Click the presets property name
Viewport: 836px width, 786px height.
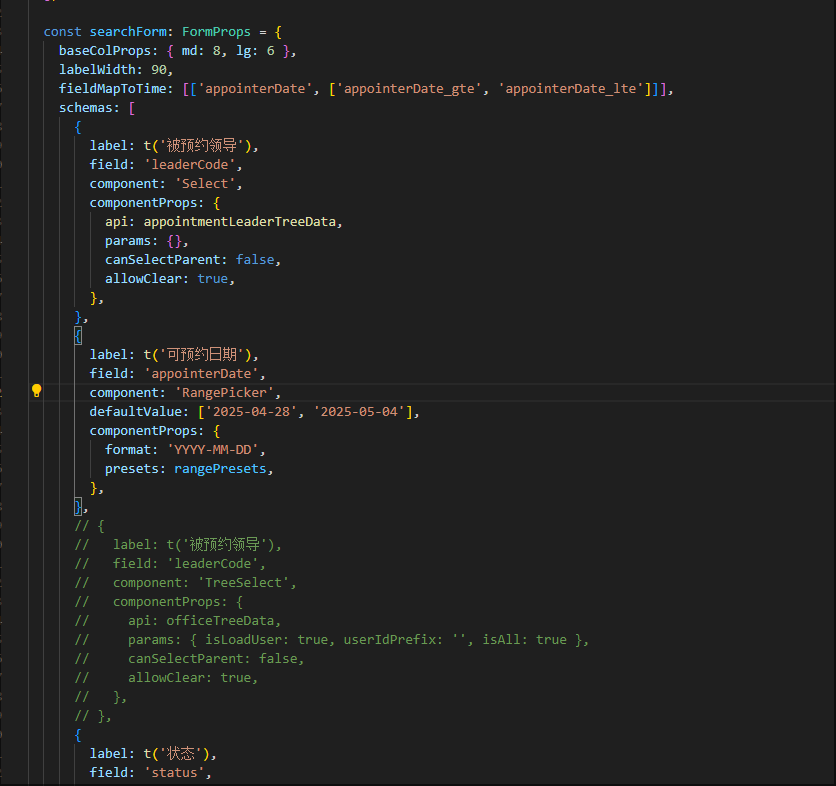[132, 469]
